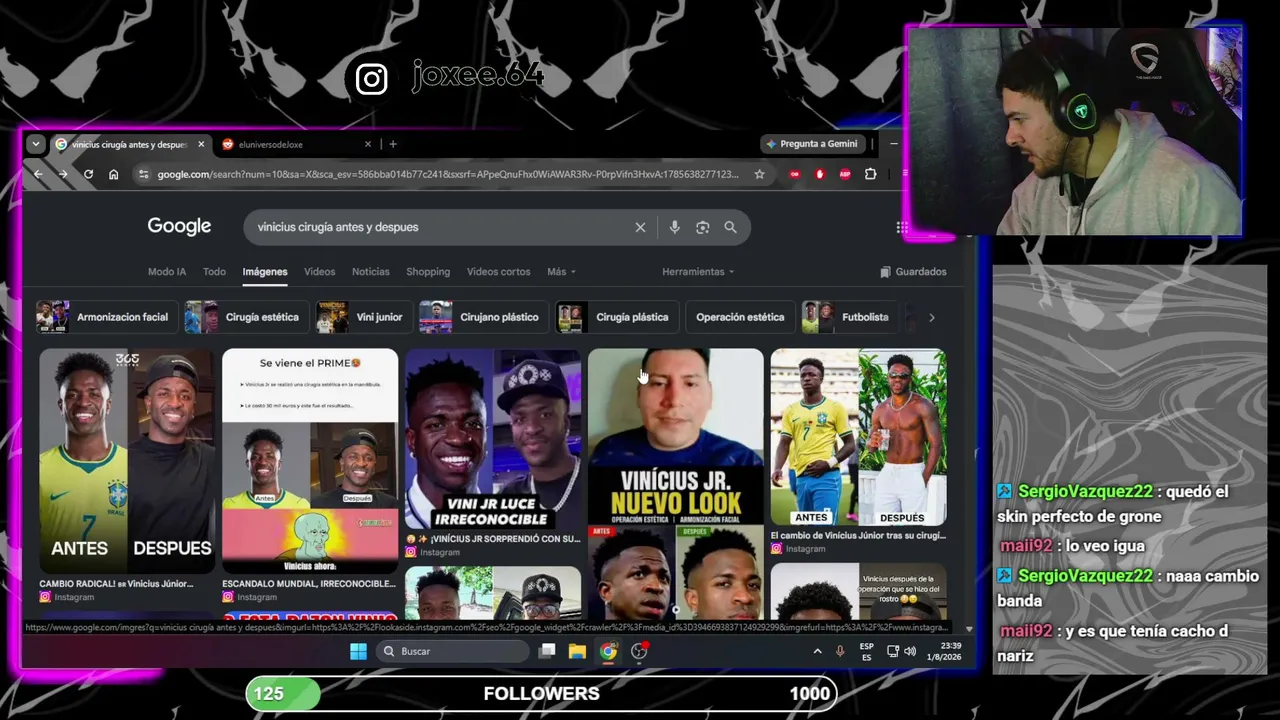Switch to Videos cortos results

coord(499,272)
